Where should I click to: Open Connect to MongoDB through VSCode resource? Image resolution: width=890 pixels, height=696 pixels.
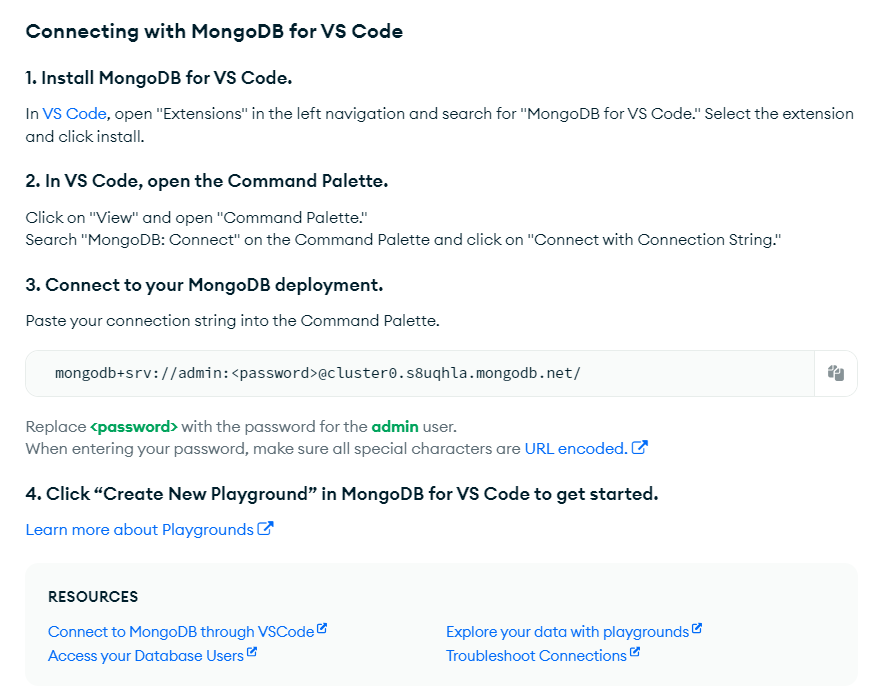[181, 632]
